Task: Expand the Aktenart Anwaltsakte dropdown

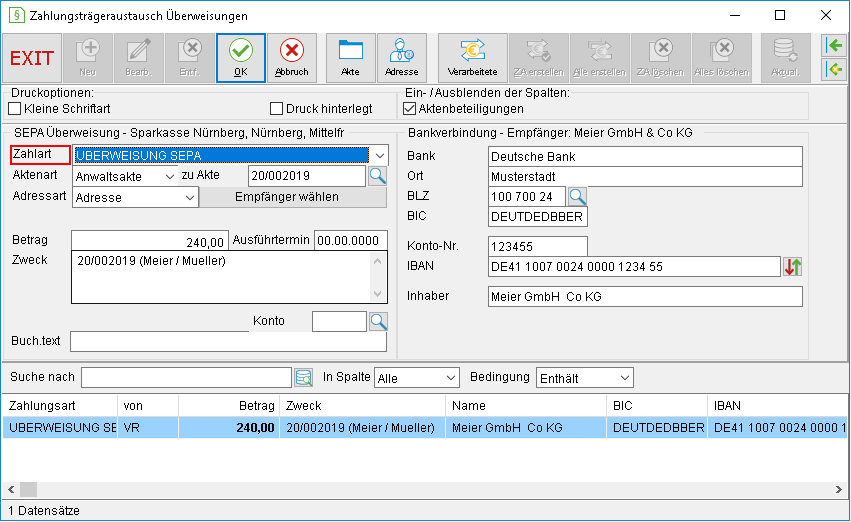Action: pyautogui.click(x=170, y=176)
